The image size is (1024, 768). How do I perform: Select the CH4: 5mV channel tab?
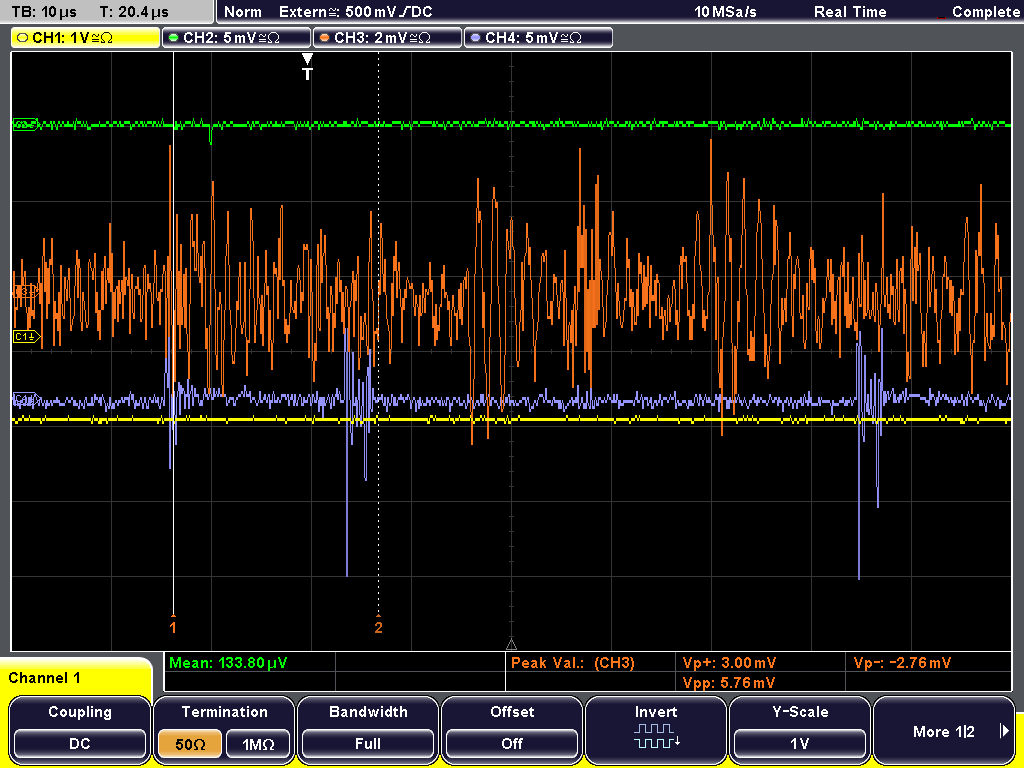538,38
